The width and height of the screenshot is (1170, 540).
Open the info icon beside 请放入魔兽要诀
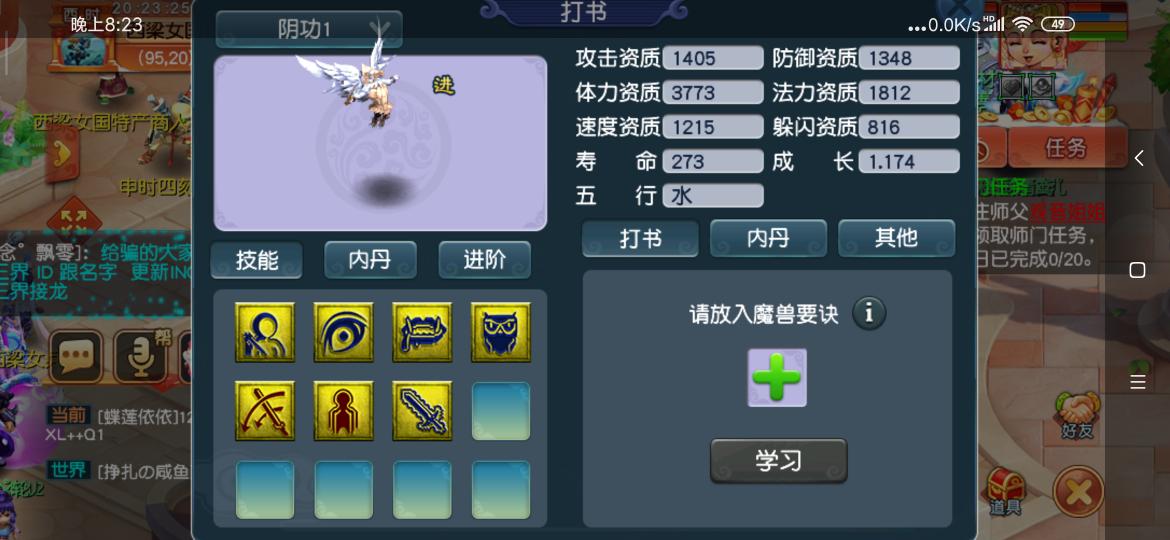pyautogui.click(x=869, y=313)
